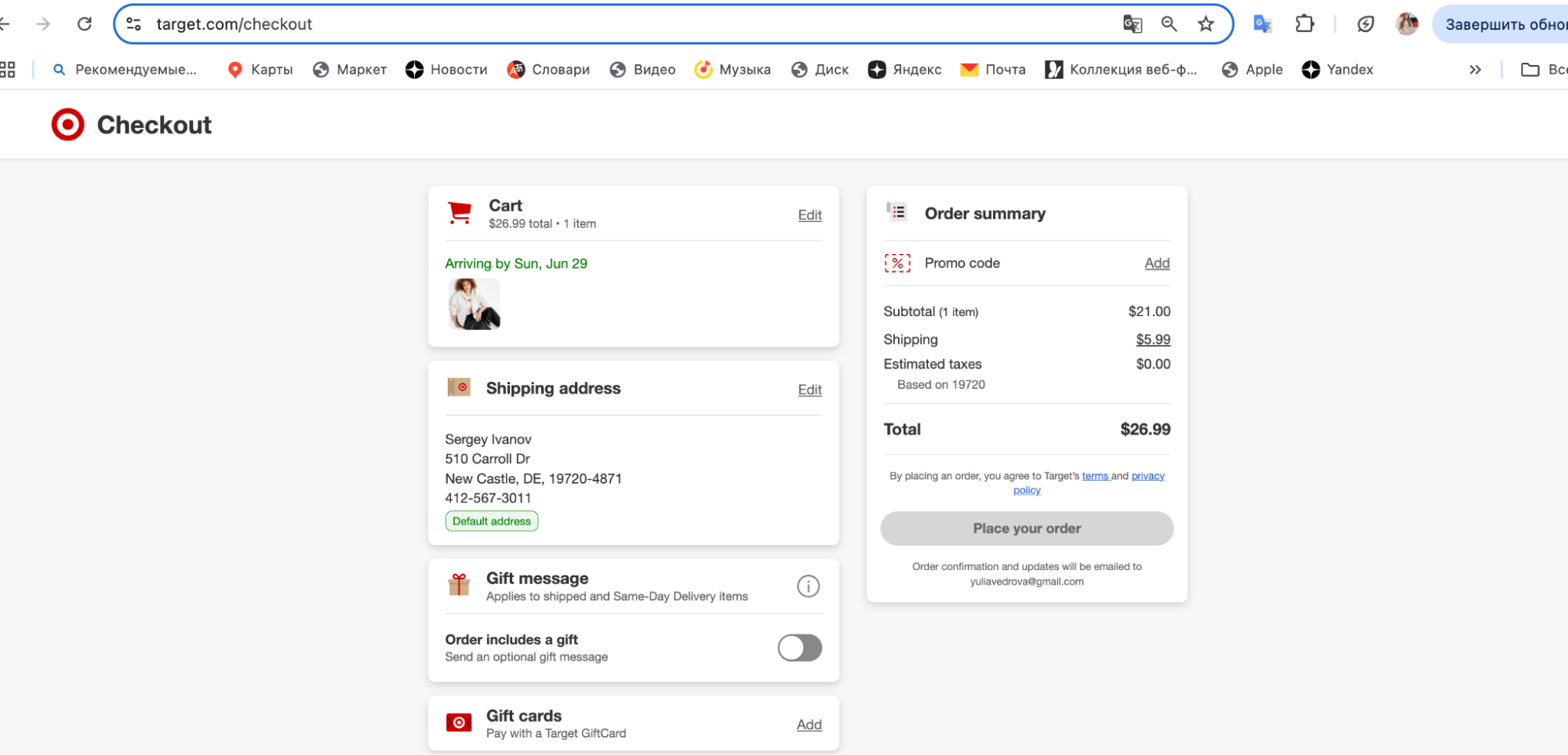Open site information button beside the URL
This screenshot has width=1568, height=755.
(134, 24)
